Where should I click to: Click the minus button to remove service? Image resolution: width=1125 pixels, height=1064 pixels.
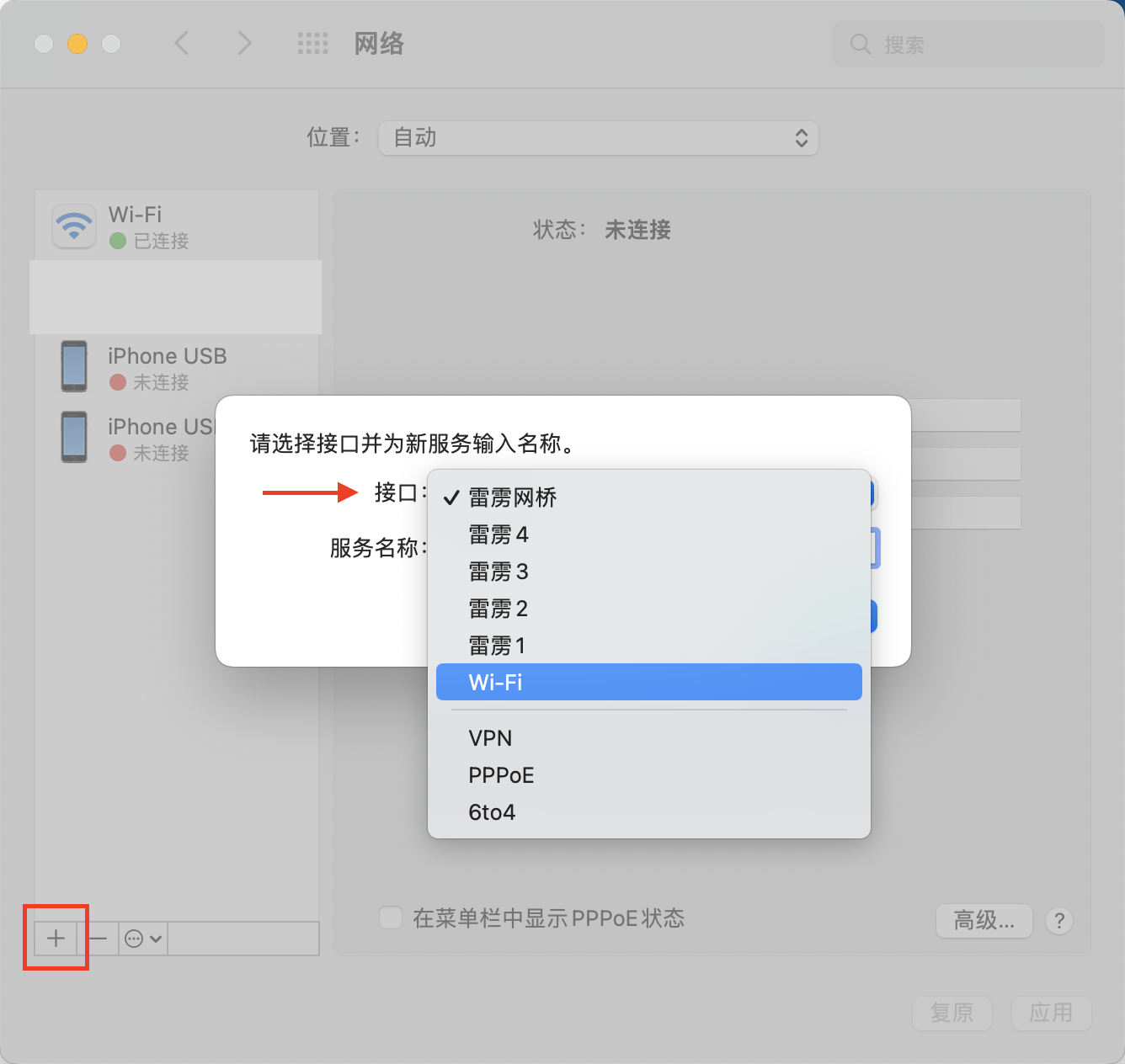(98, 938)
